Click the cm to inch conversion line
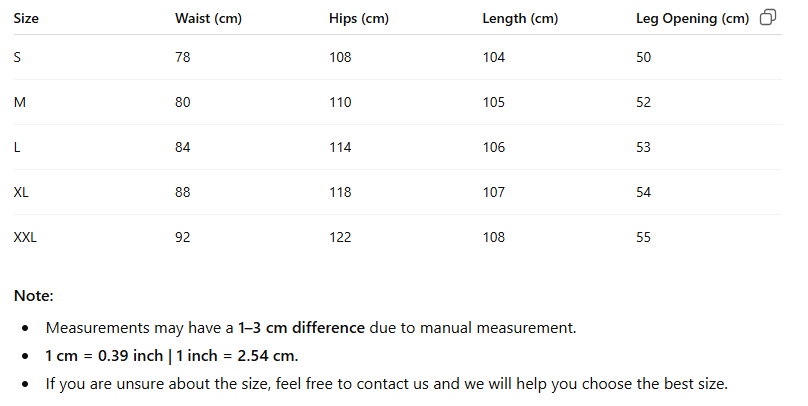The height and width of the screenshot is (406, 808). click(x=172, y=356)
